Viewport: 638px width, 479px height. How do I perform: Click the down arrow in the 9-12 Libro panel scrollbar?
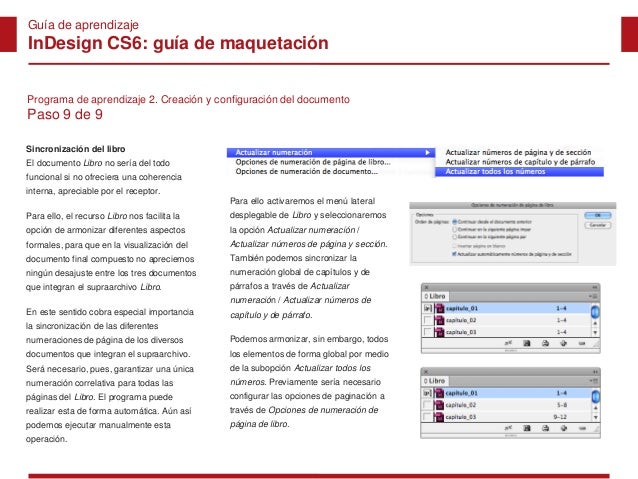point(595,418)
